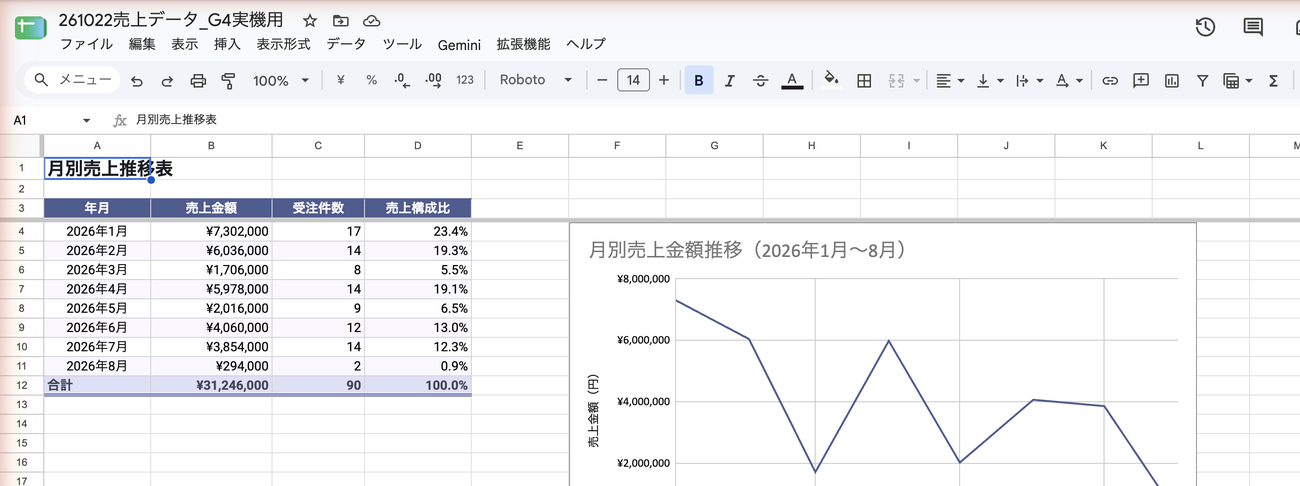Select cell 2026年8月
This screenshot has height=486, width=1300.
(97, 366)
